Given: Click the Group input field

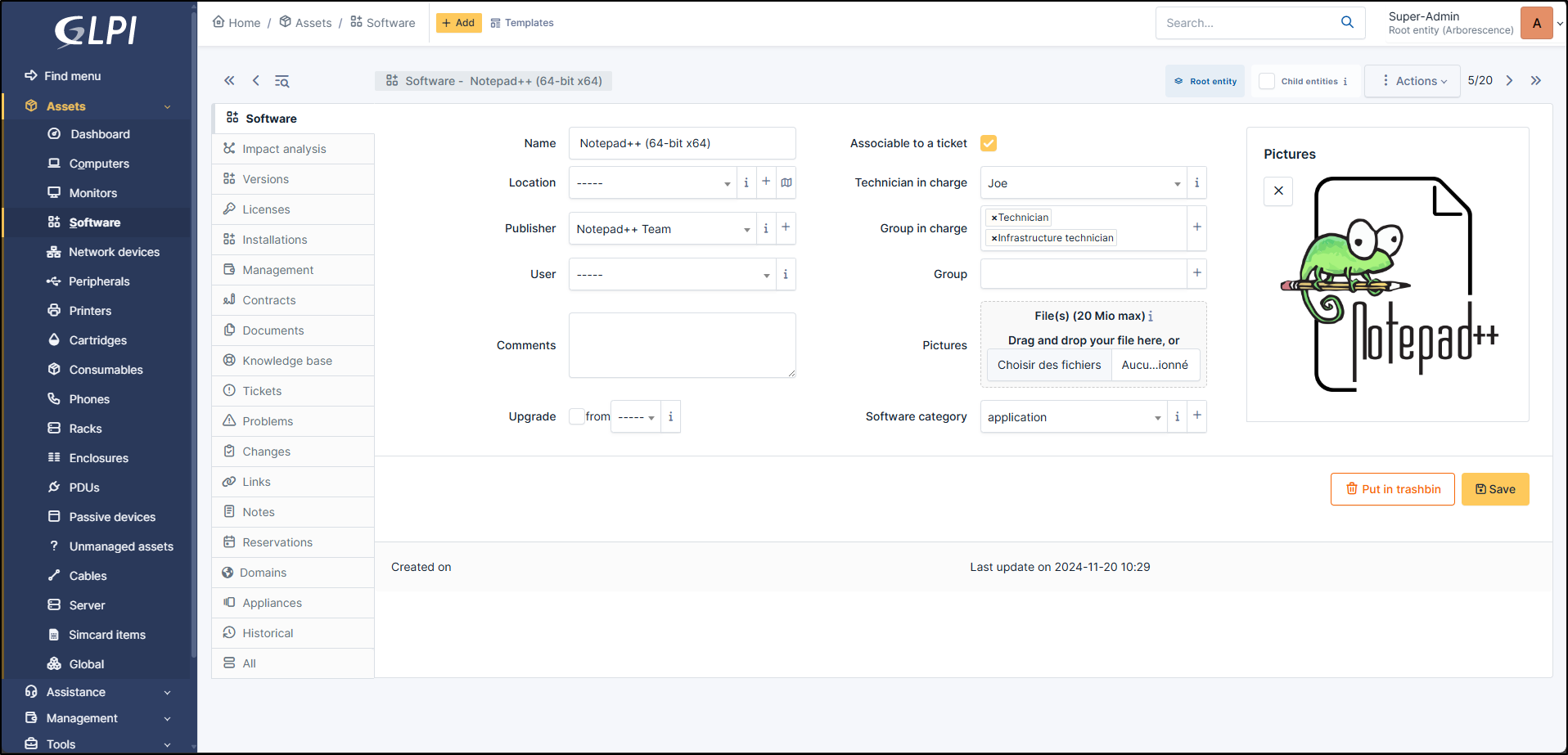Looking at the screenshot, I should click(x=1084, y=273).
